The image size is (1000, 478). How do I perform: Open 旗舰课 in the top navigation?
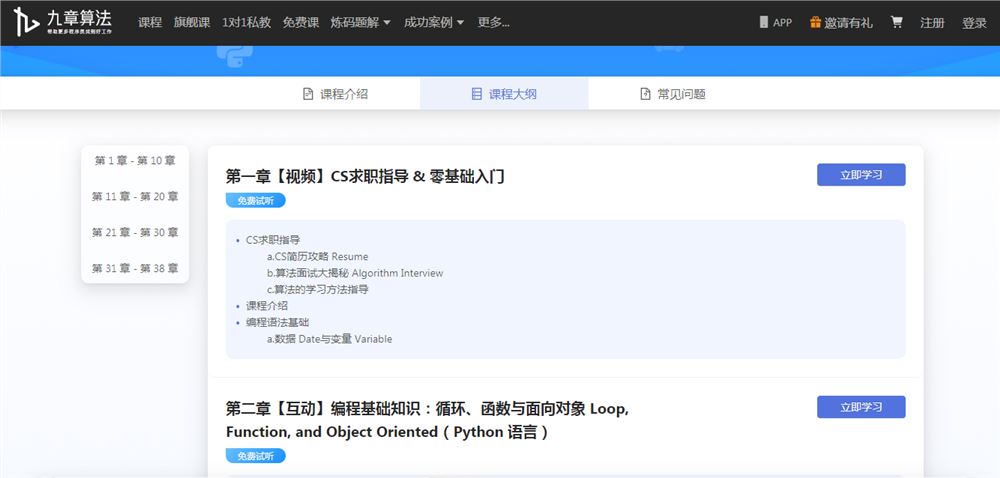pos(192,22)
